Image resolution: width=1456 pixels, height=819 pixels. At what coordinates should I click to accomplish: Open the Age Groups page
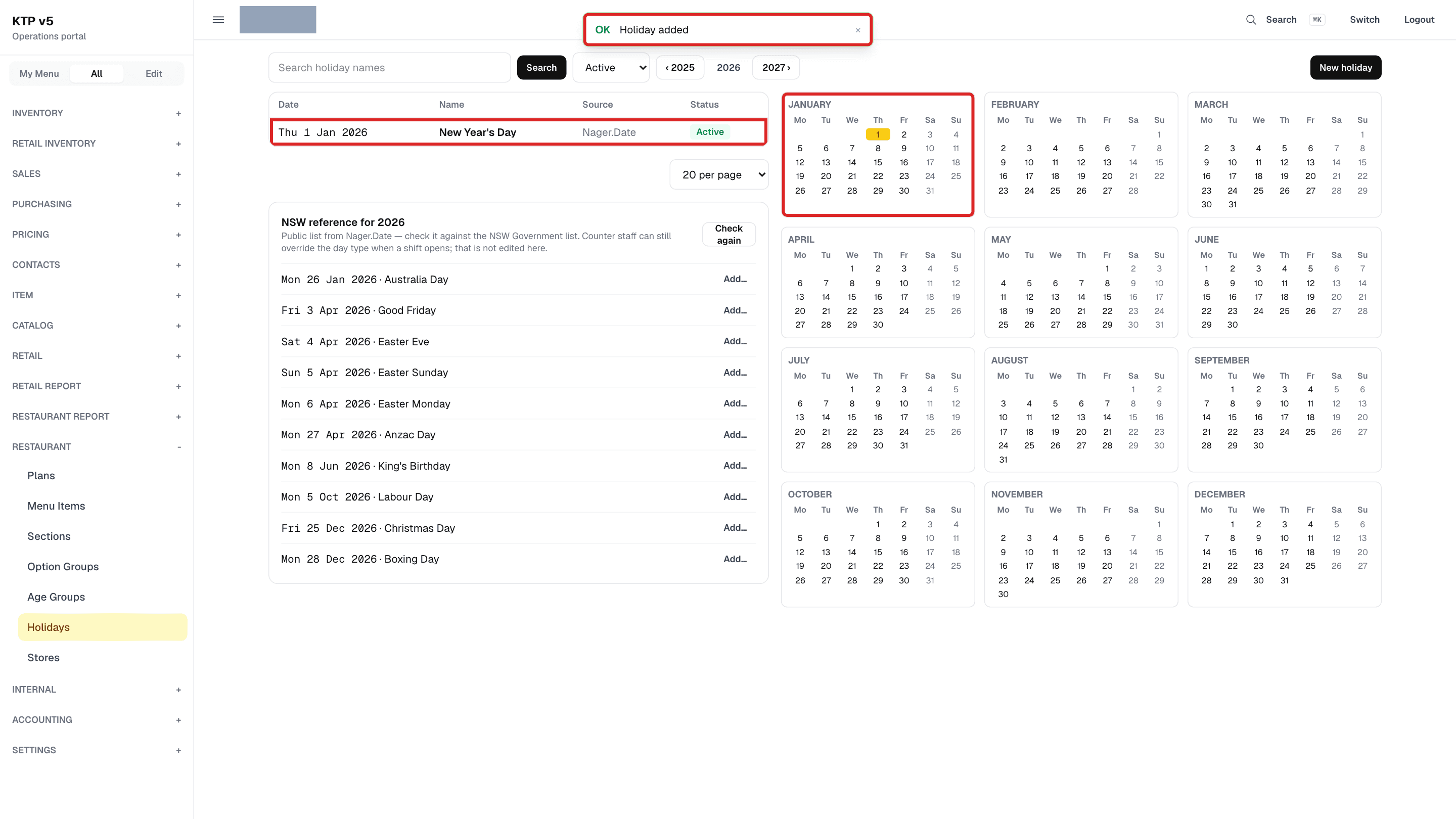(102, 597)
